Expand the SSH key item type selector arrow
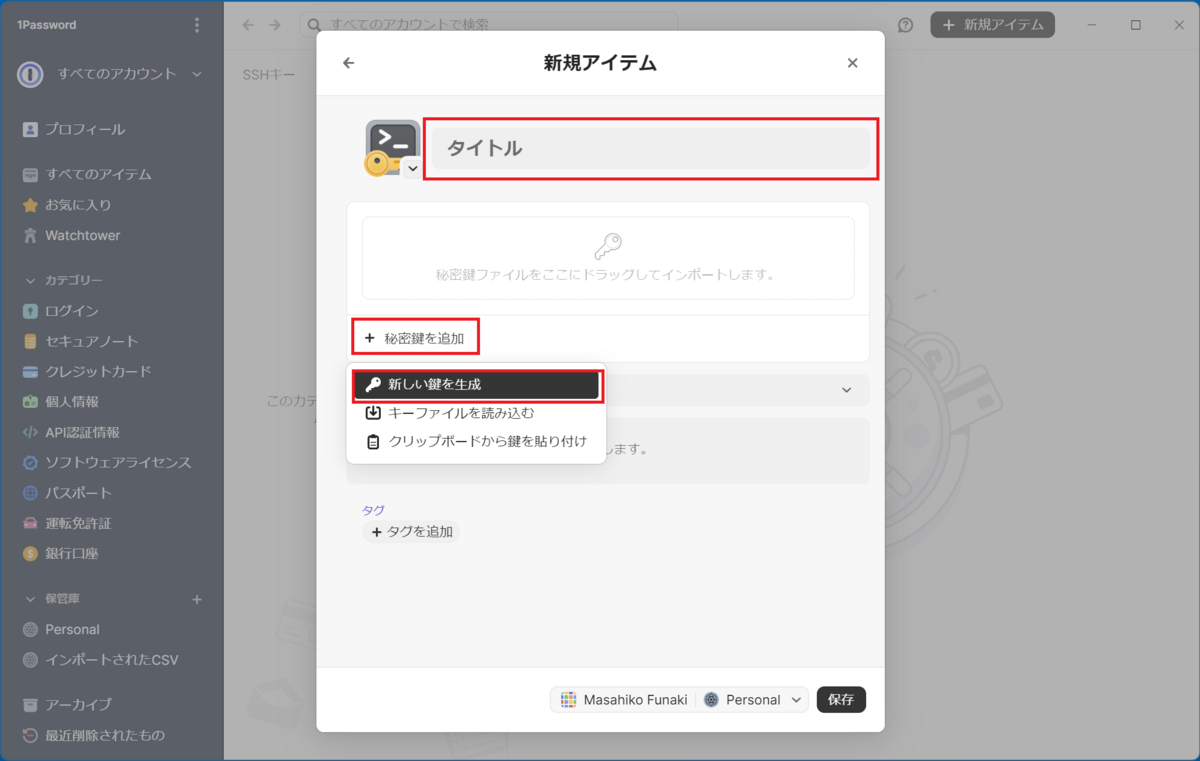1200x761 pixels. 411,169
